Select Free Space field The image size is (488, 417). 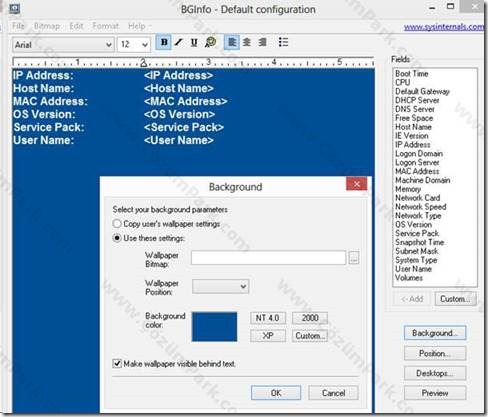click(414, 118)
